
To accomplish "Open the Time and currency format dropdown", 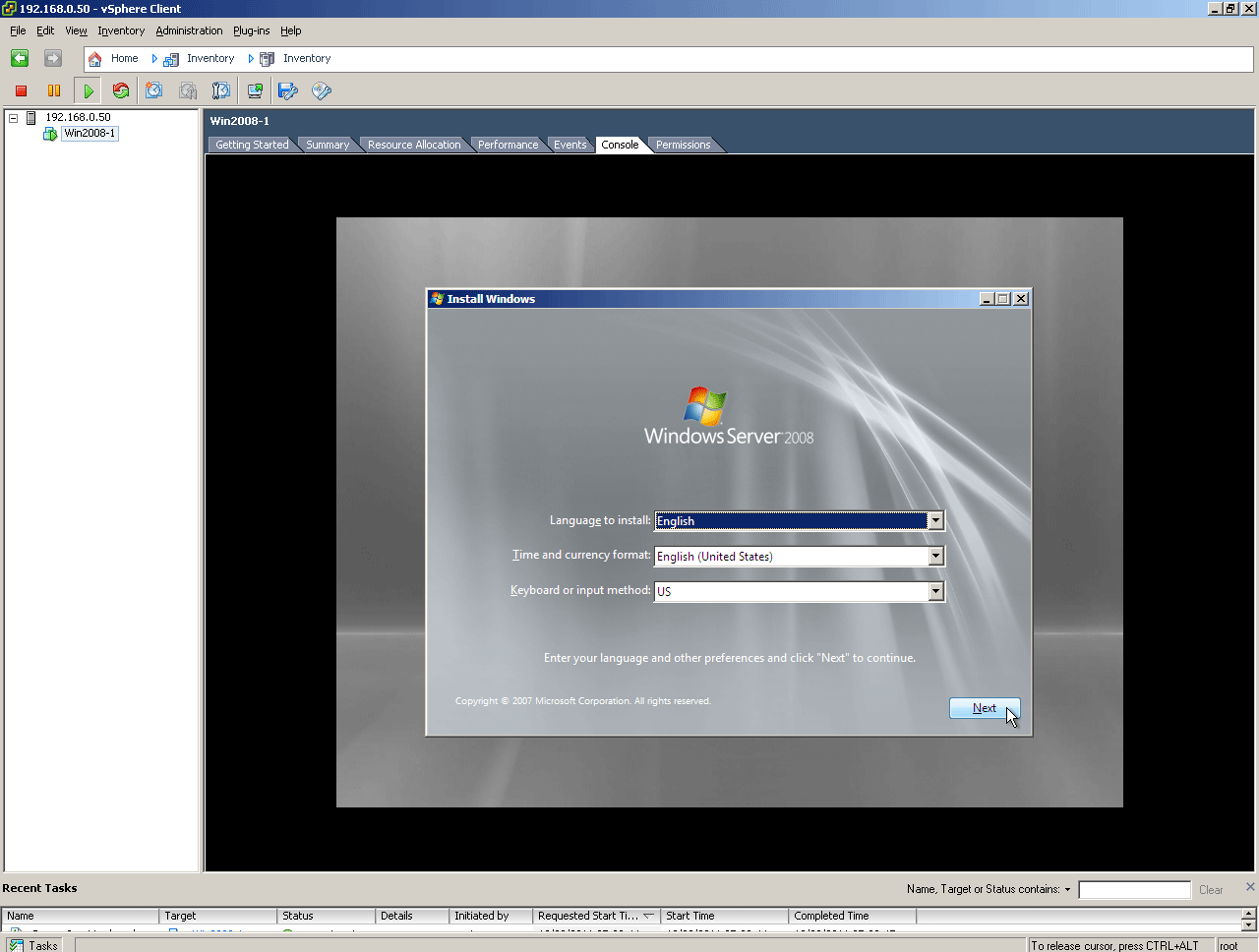I will pos(936,557).
